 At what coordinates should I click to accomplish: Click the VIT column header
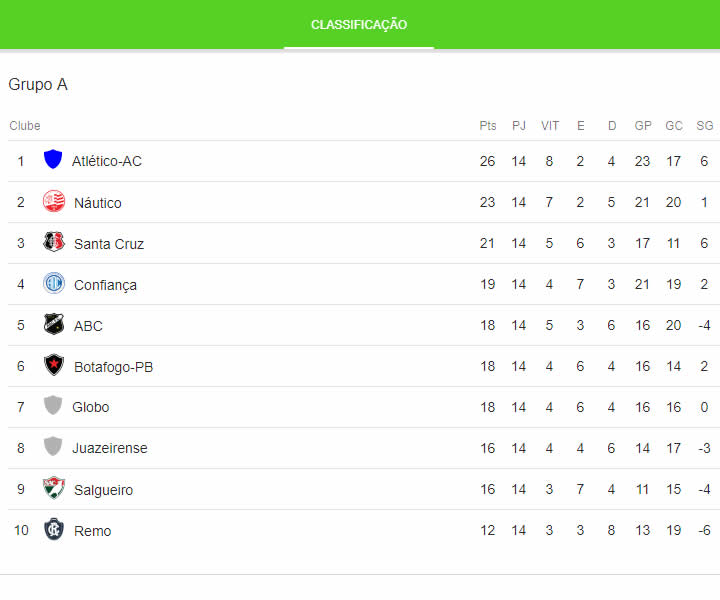(x=550, y=126)
